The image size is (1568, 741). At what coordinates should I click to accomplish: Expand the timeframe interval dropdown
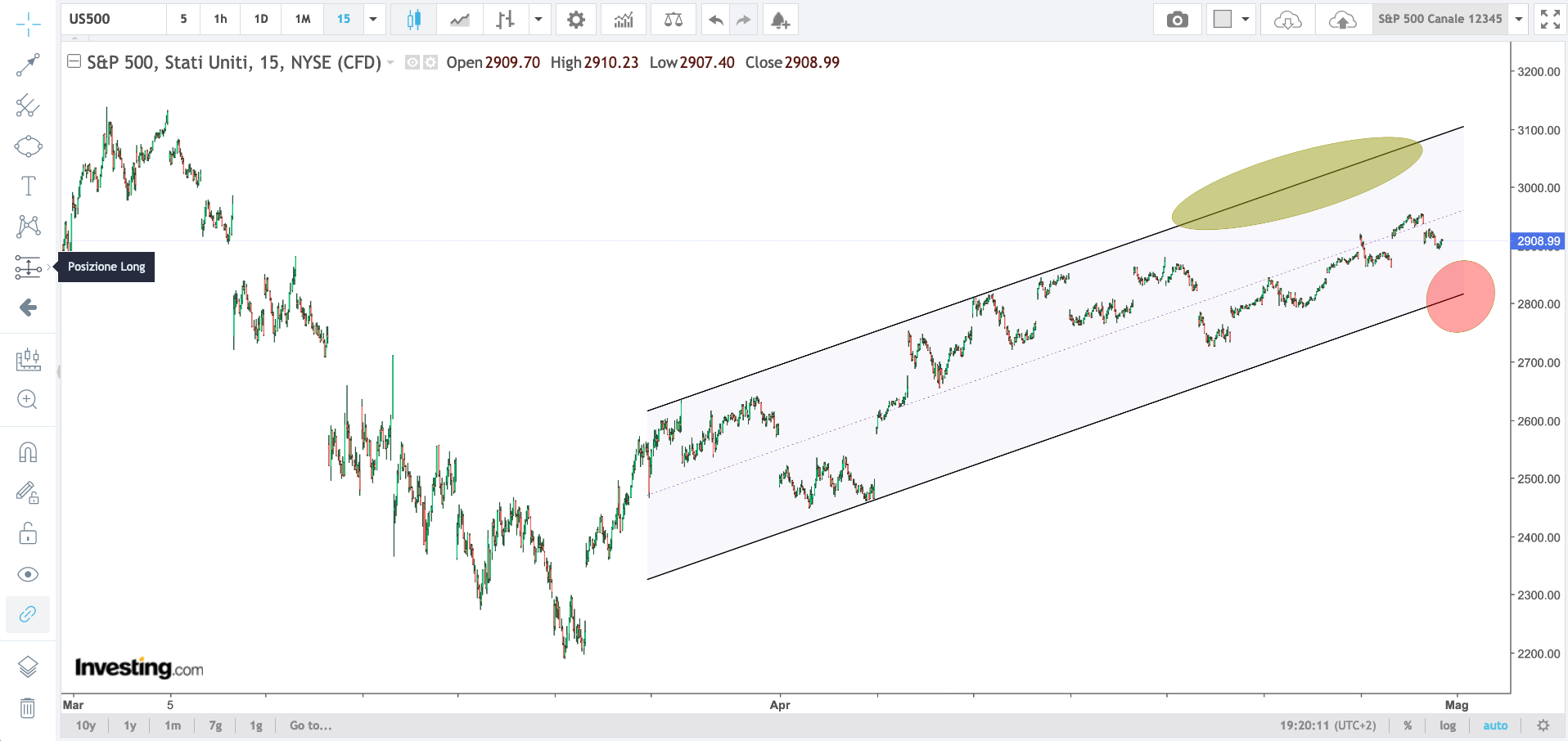pyautogui.click(x=373, y=19)
